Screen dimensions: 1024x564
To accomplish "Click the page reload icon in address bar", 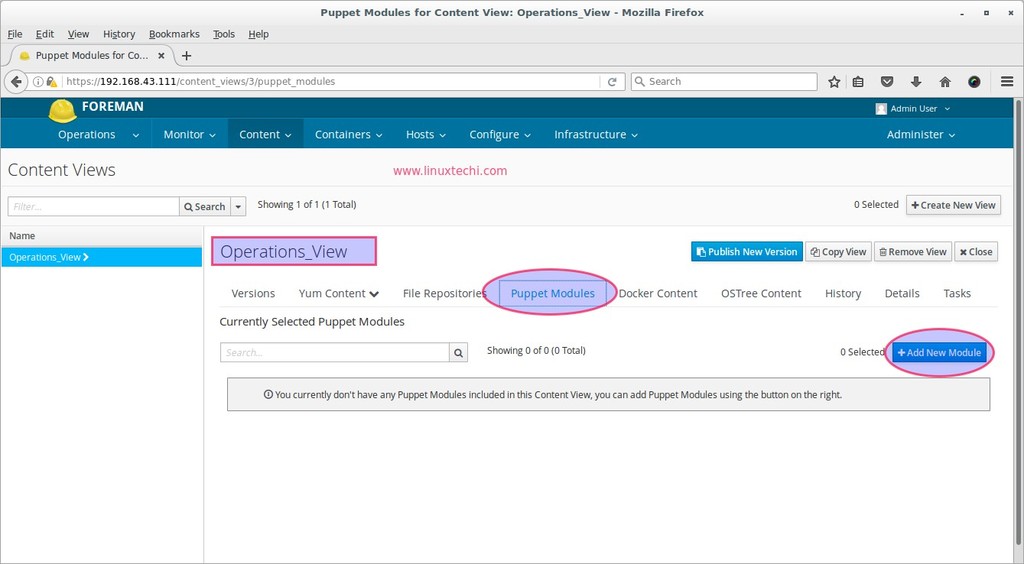I will pos(612,82).
